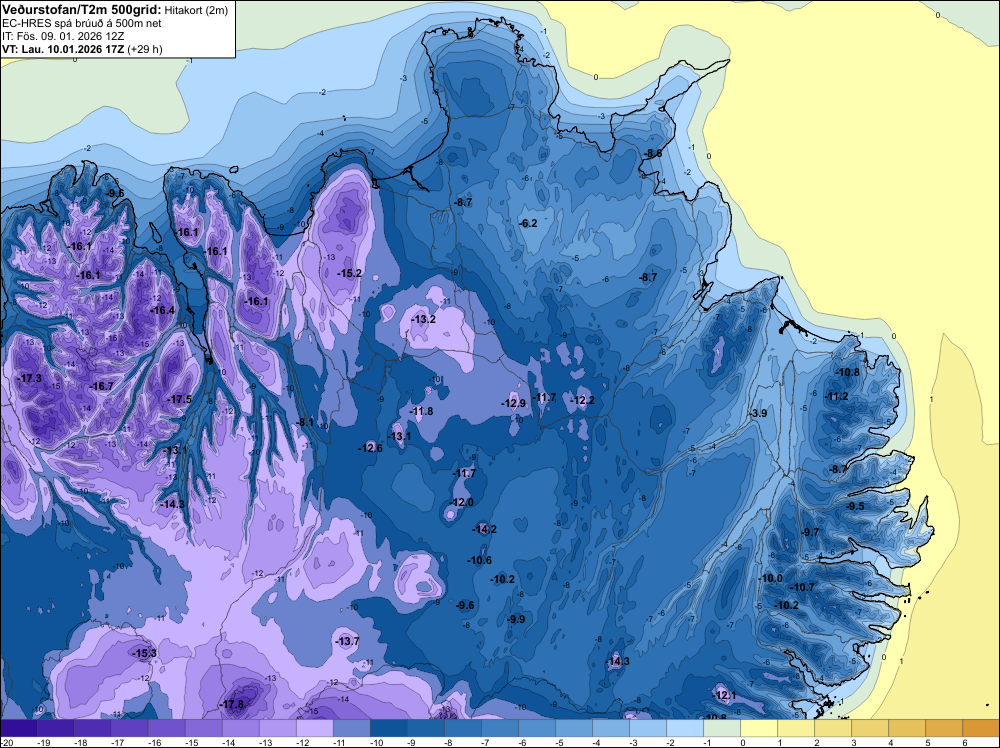Select the 'IT: Fös. 09. 01. 2026 12Z' line

(x=62, y=36)
